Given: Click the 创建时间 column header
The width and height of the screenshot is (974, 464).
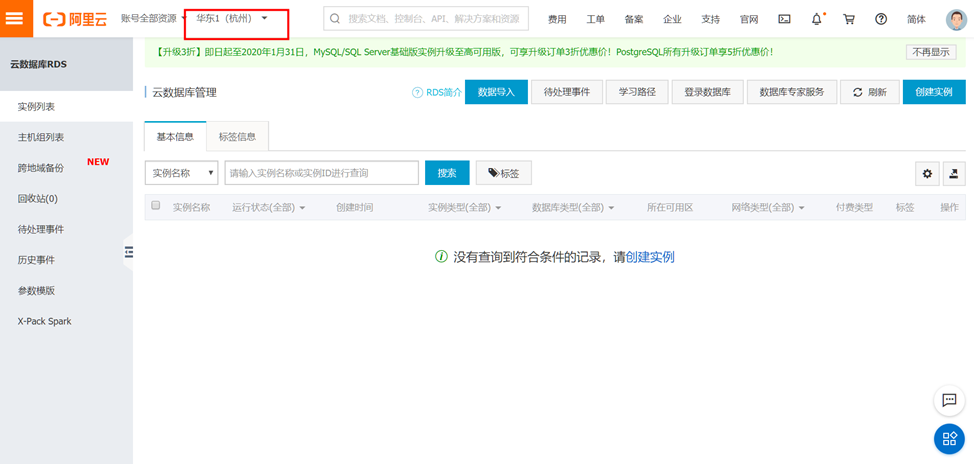Looking at the screenshot, I should pyautogui.click(x=355, y=207).
